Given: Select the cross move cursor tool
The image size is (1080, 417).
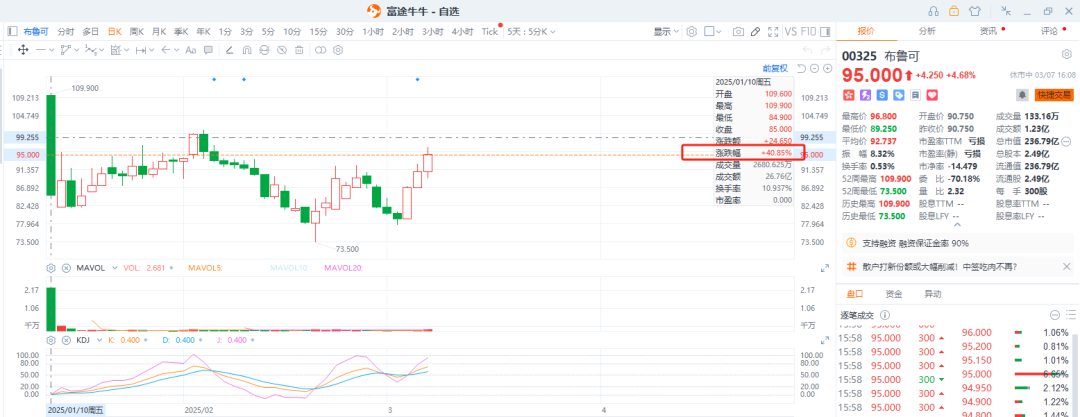Looking at the screenshot, I should click(x=22, y=50).
